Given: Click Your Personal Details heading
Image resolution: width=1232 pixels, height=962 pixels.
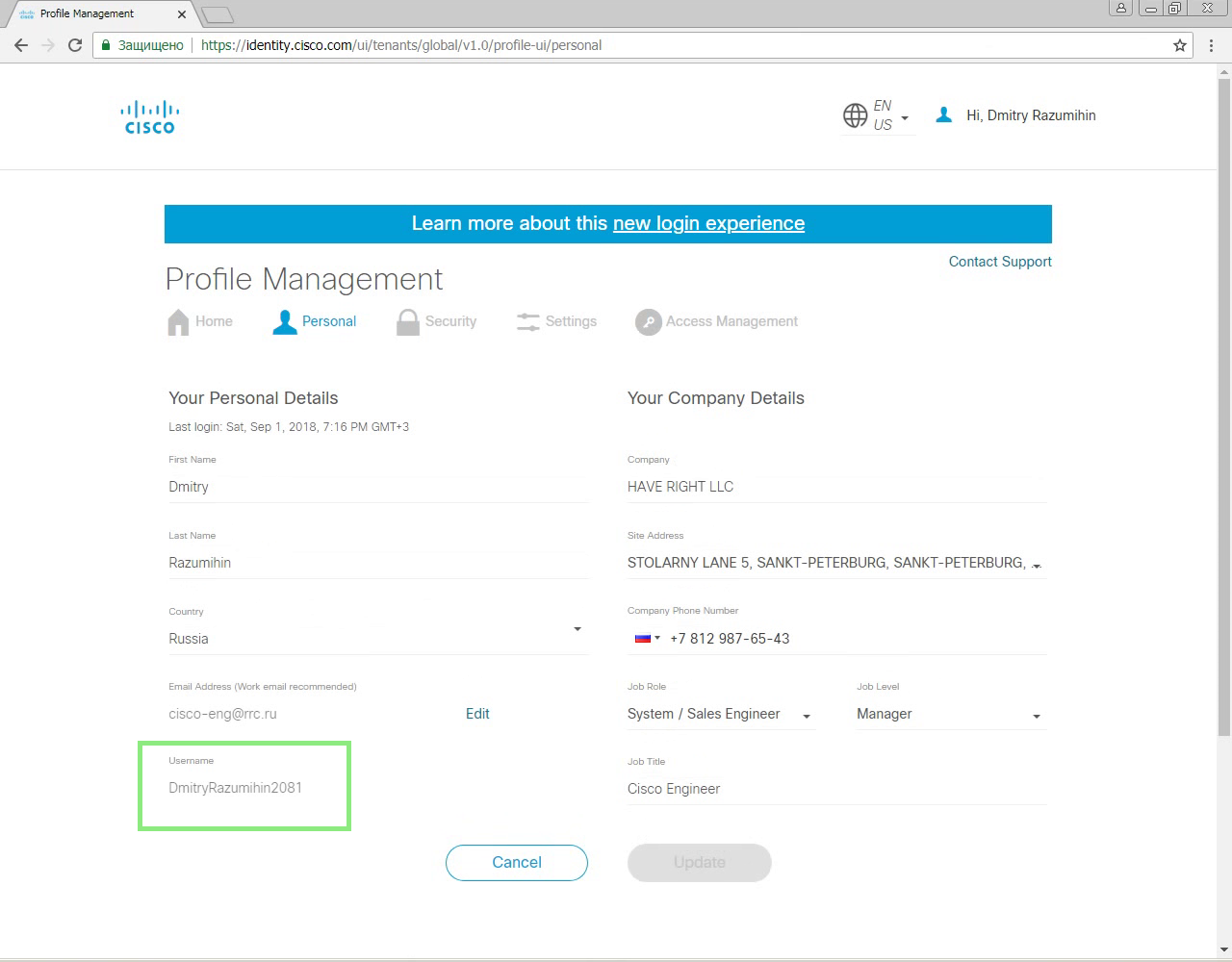Looking at the screenshot, I should [253, 398].
